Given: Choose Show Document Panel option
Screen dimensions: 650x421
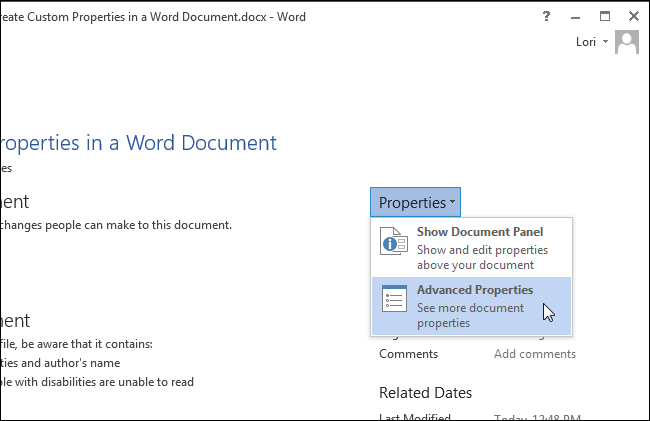Looking at the screenshot, I should pyautogui.click(x=471, y=248).
